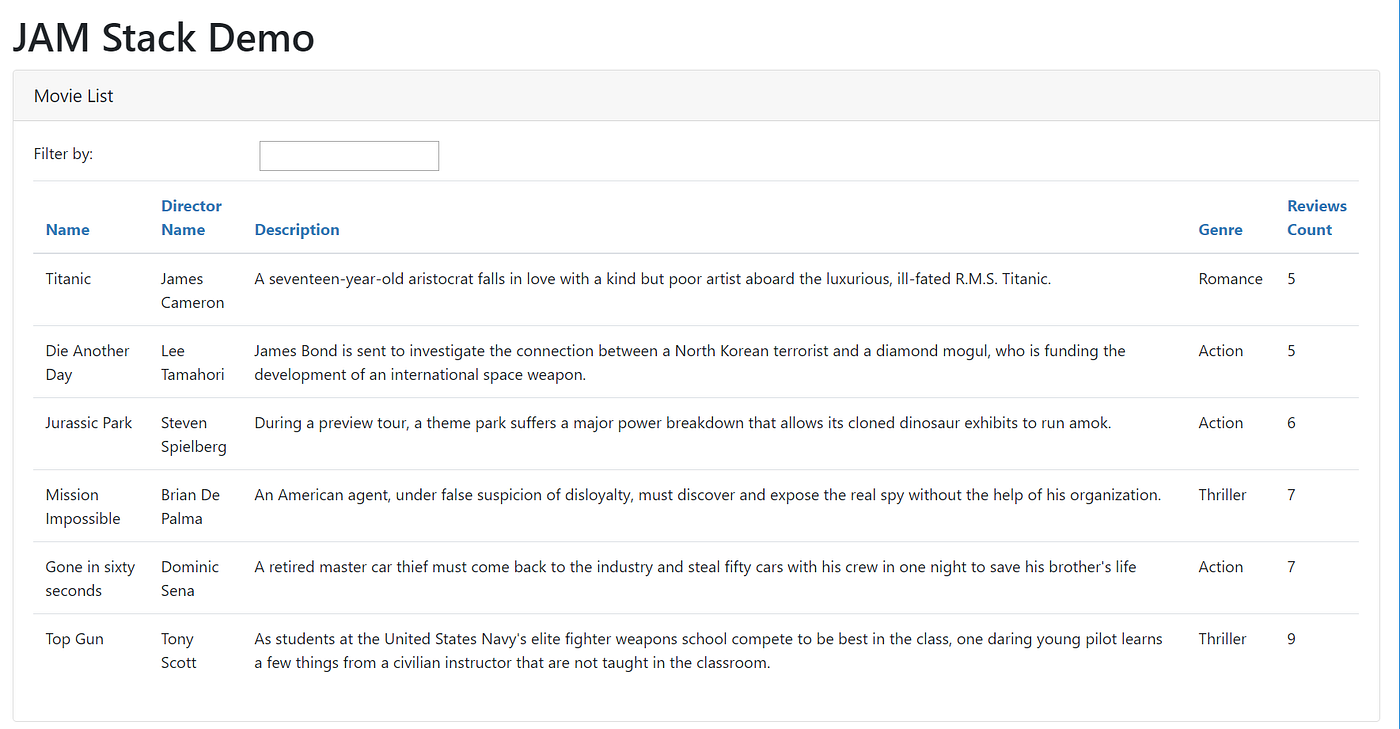
Task: Click Thriller genre in Top Gun row
Action: 1222,639
